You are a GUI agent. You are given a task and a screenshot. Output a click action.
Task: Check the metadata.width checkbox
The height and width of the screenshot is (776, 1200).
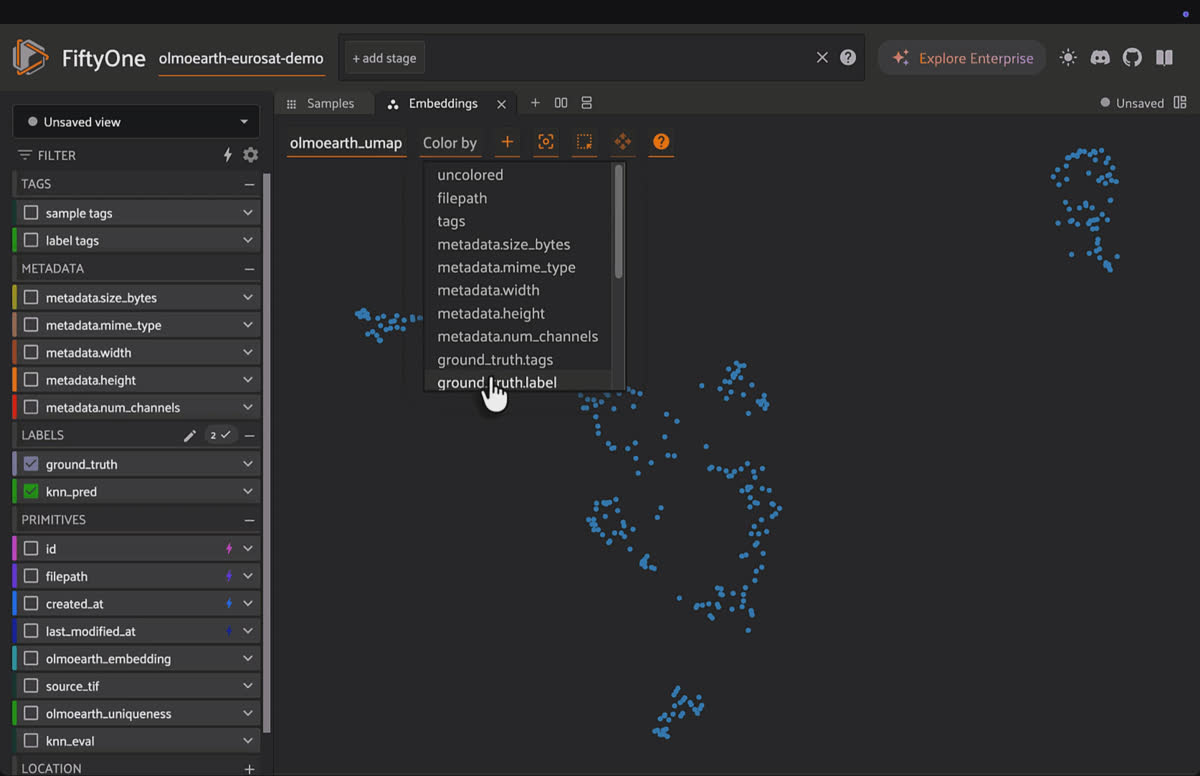[31, 353]
